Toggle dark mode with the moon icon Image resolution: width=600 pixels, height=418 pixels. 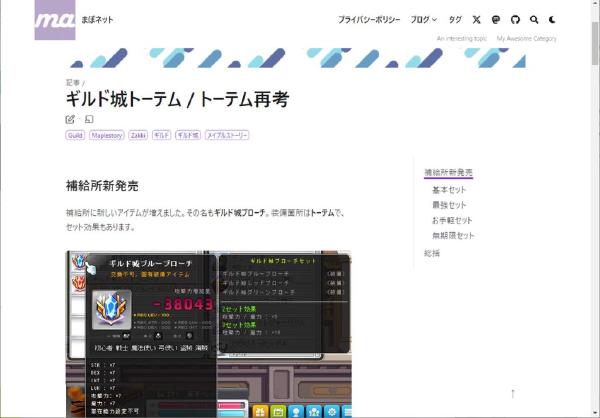tap(553, 20)
